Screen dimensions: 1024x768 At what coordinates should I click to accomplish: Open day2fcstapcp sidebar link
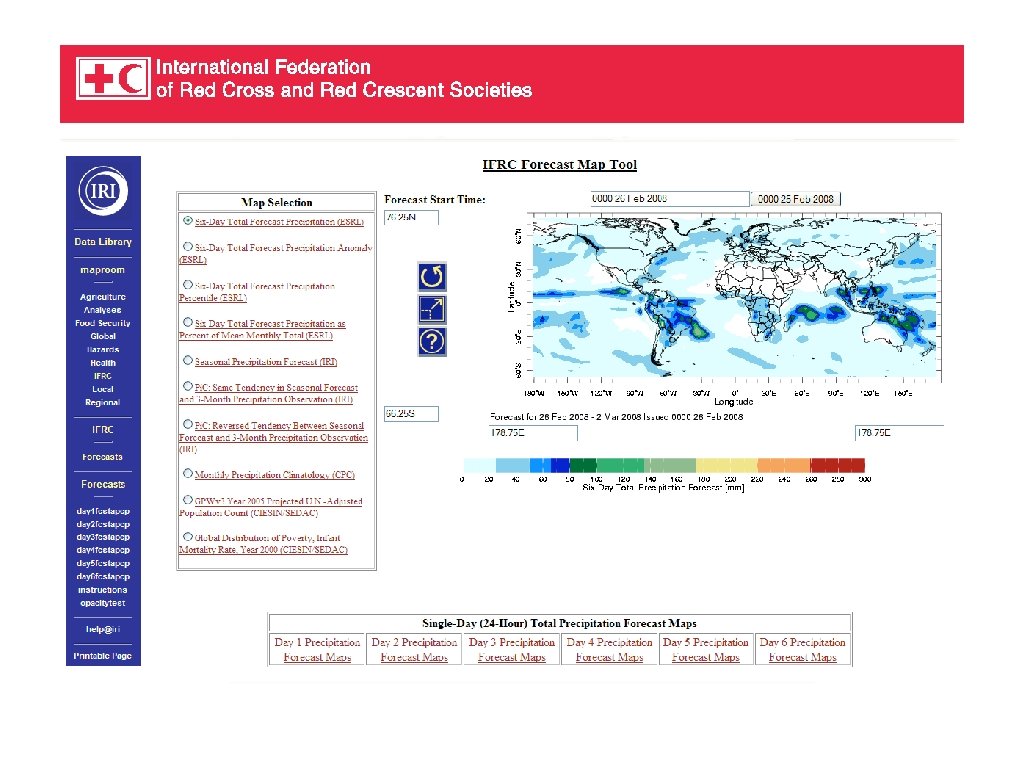click(x=103, y=524)
